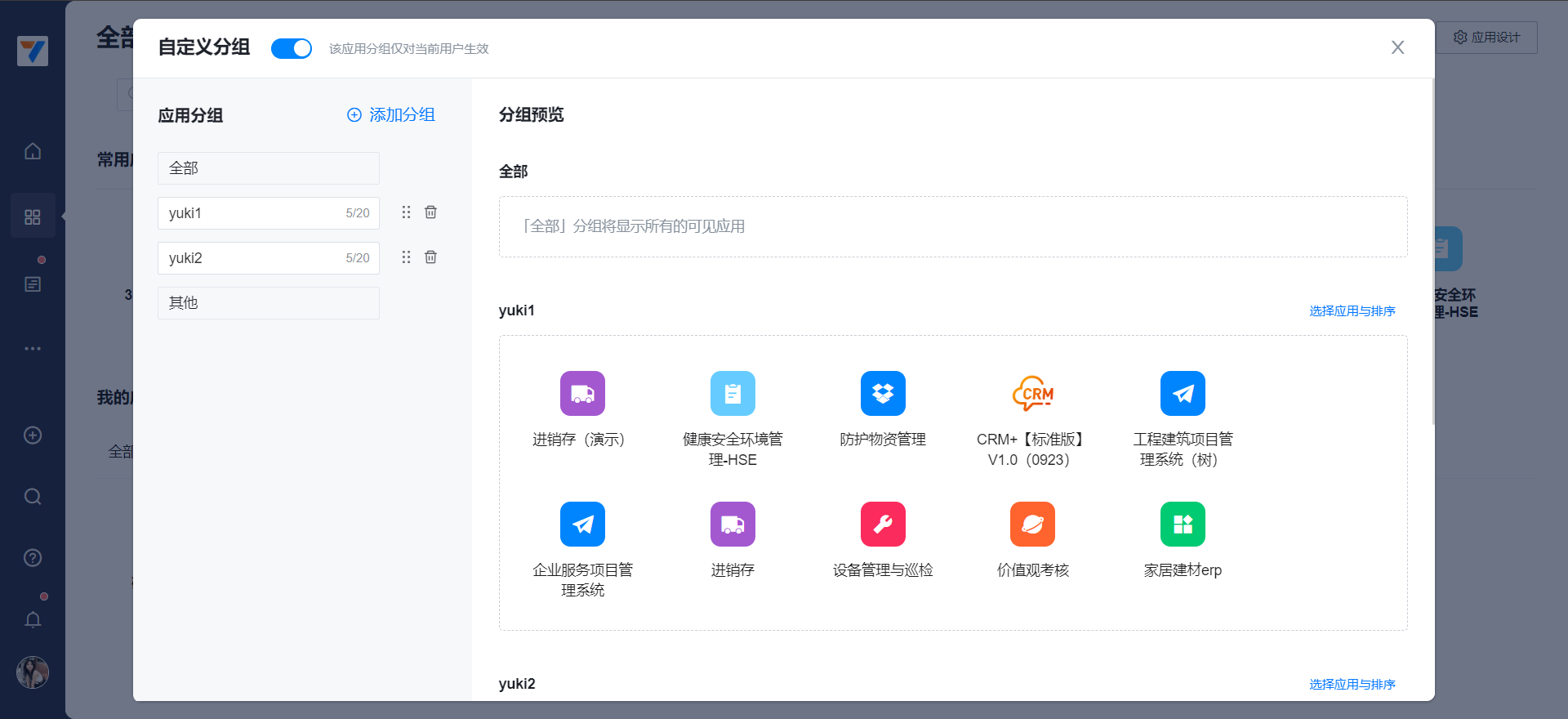Open the 设备管理与巡检 wrench icon
The image size is (1568, 719).
[x=883, y=525]
